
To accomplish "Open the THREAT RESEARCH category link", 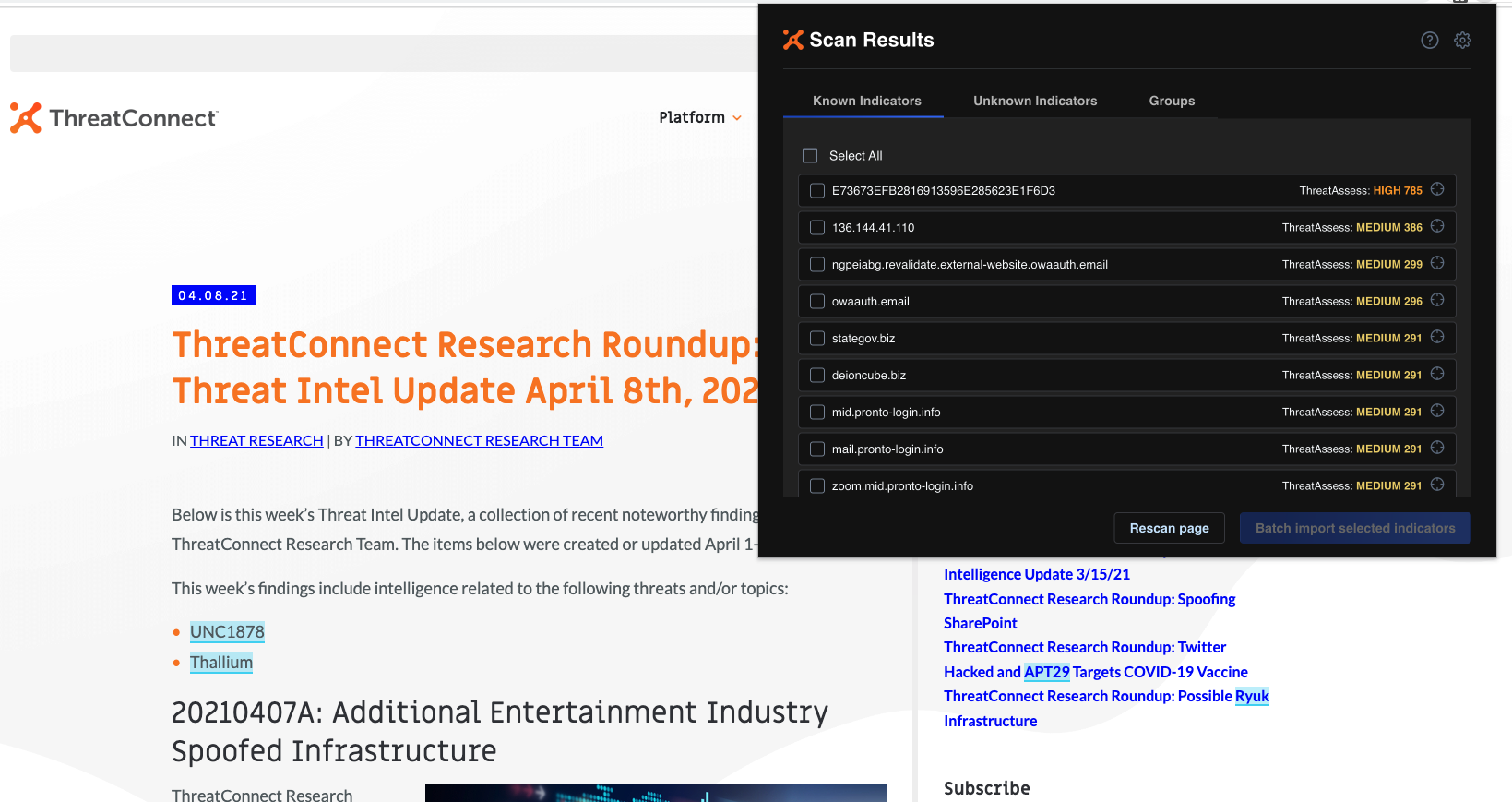I will 256,440.
